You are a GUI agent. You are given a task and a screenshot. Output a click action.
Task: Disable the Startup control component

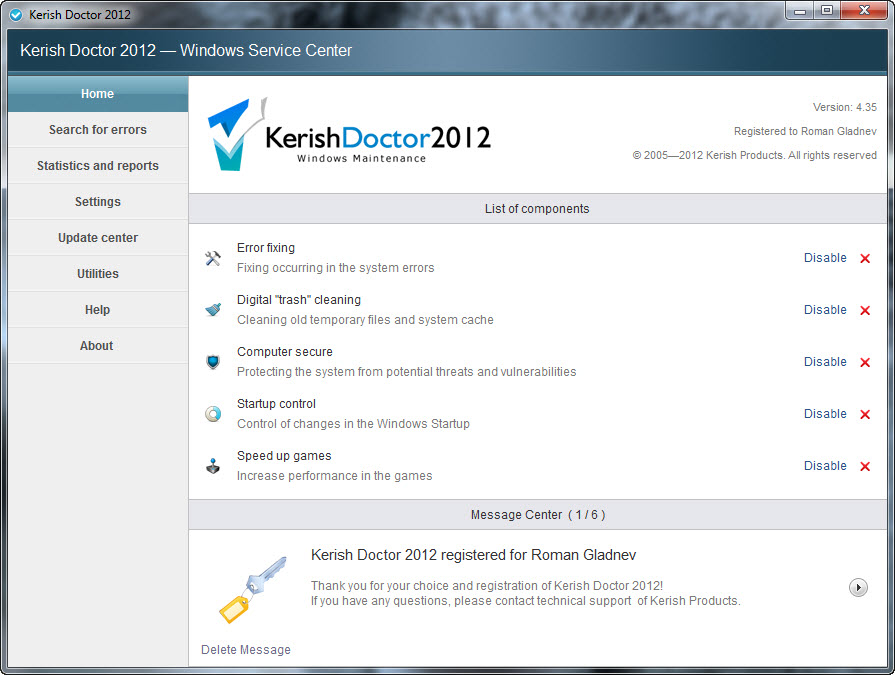(x=825, y=414)
